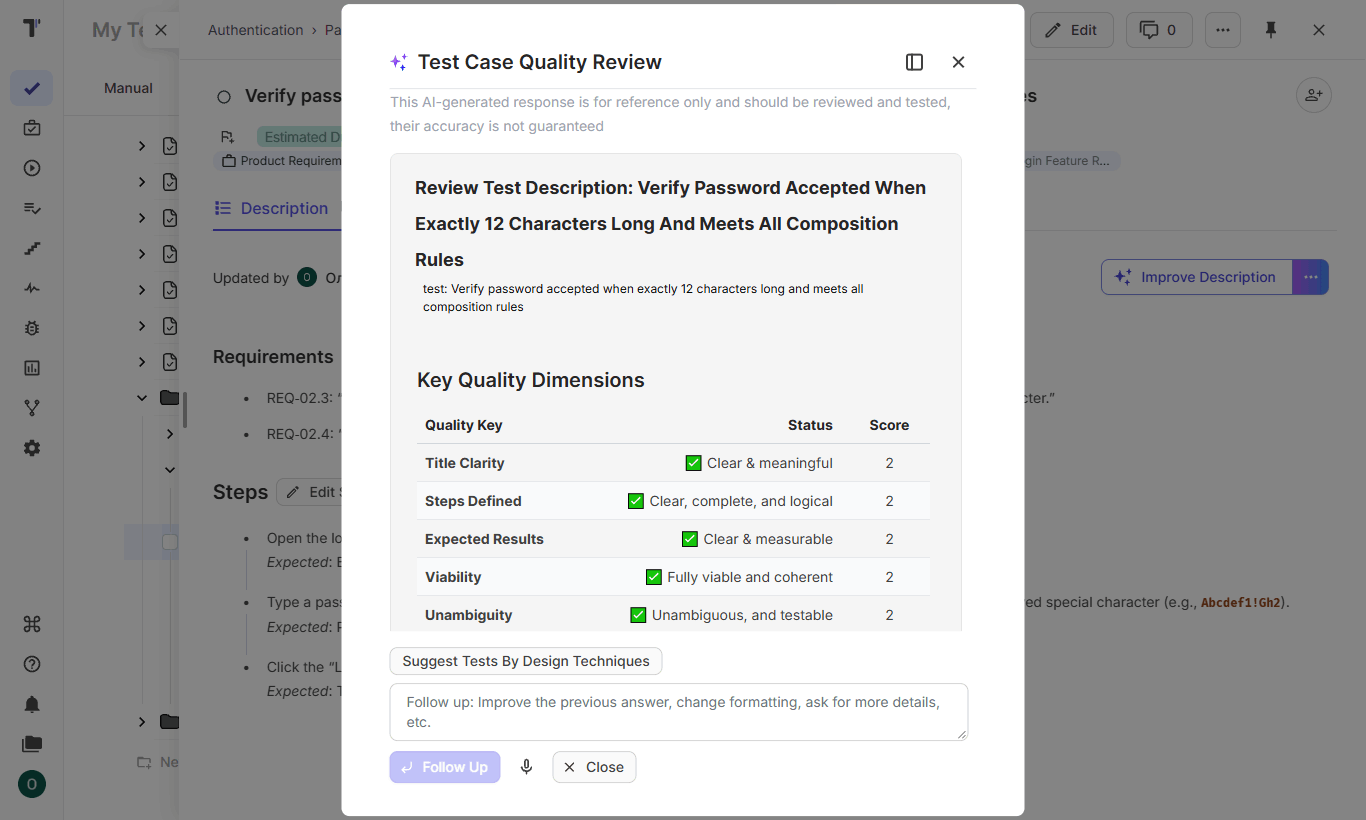1366x820 pixels.
Task: Select the Description tab
Action: [272, 208]
